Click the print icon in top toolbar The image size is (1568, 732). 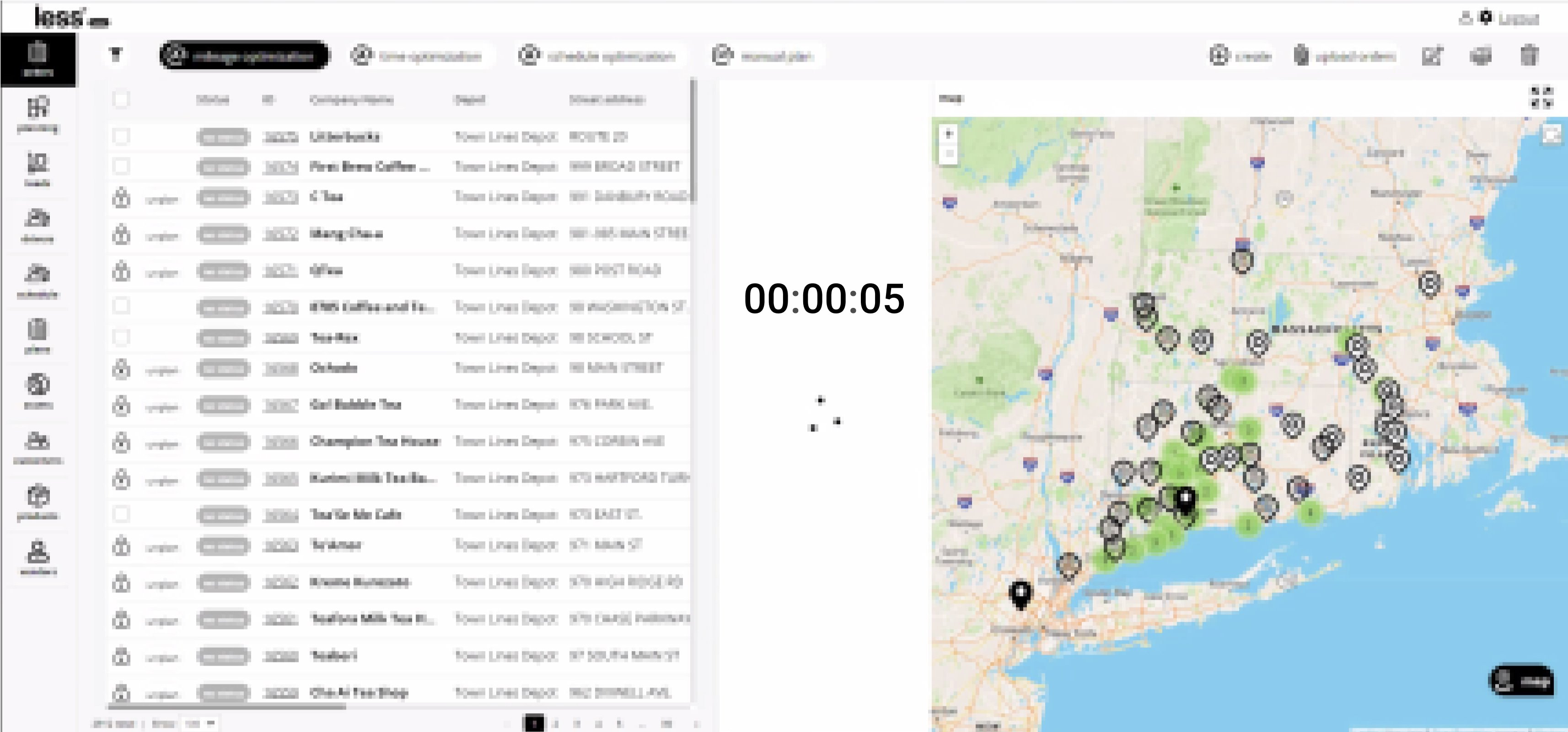pos(1480,56)
